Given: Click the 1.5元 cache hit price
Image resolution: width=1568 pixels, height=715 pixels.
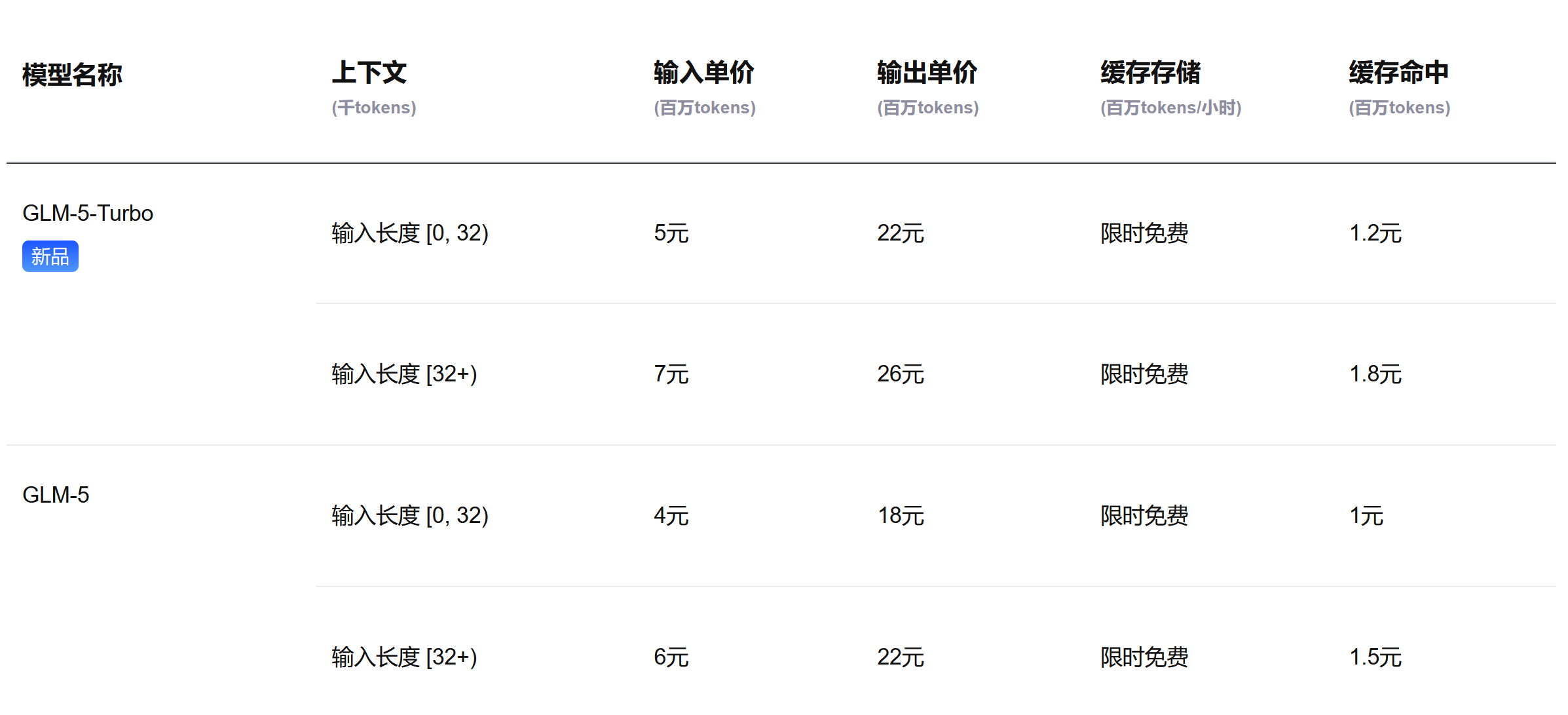Looking at the screenshot, I should point(1375,657).
